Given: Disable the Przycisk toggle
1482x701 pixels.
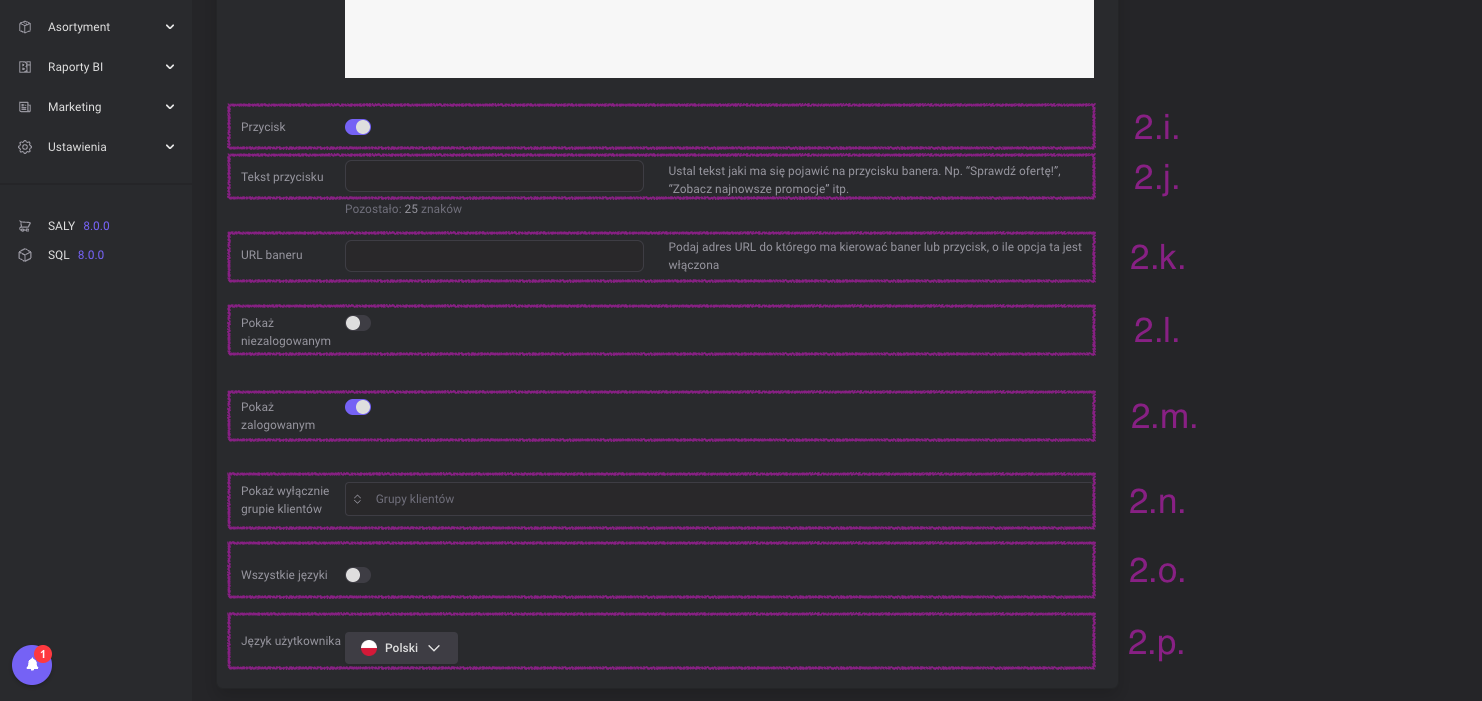Looking at the screenshot, I should (x=358, y=127).
